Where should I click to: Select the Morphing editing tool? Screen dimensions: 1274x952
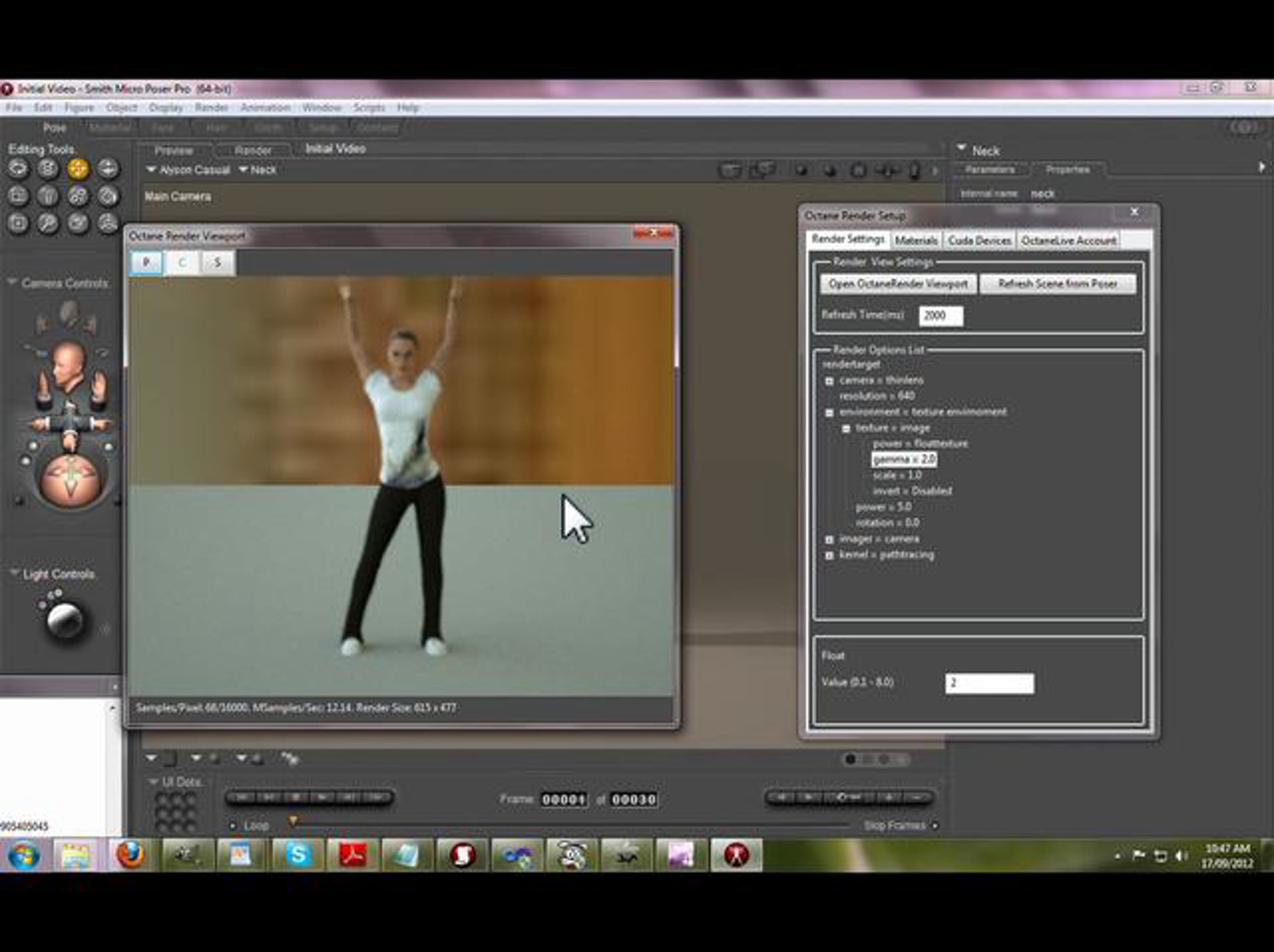coord(78,223)
